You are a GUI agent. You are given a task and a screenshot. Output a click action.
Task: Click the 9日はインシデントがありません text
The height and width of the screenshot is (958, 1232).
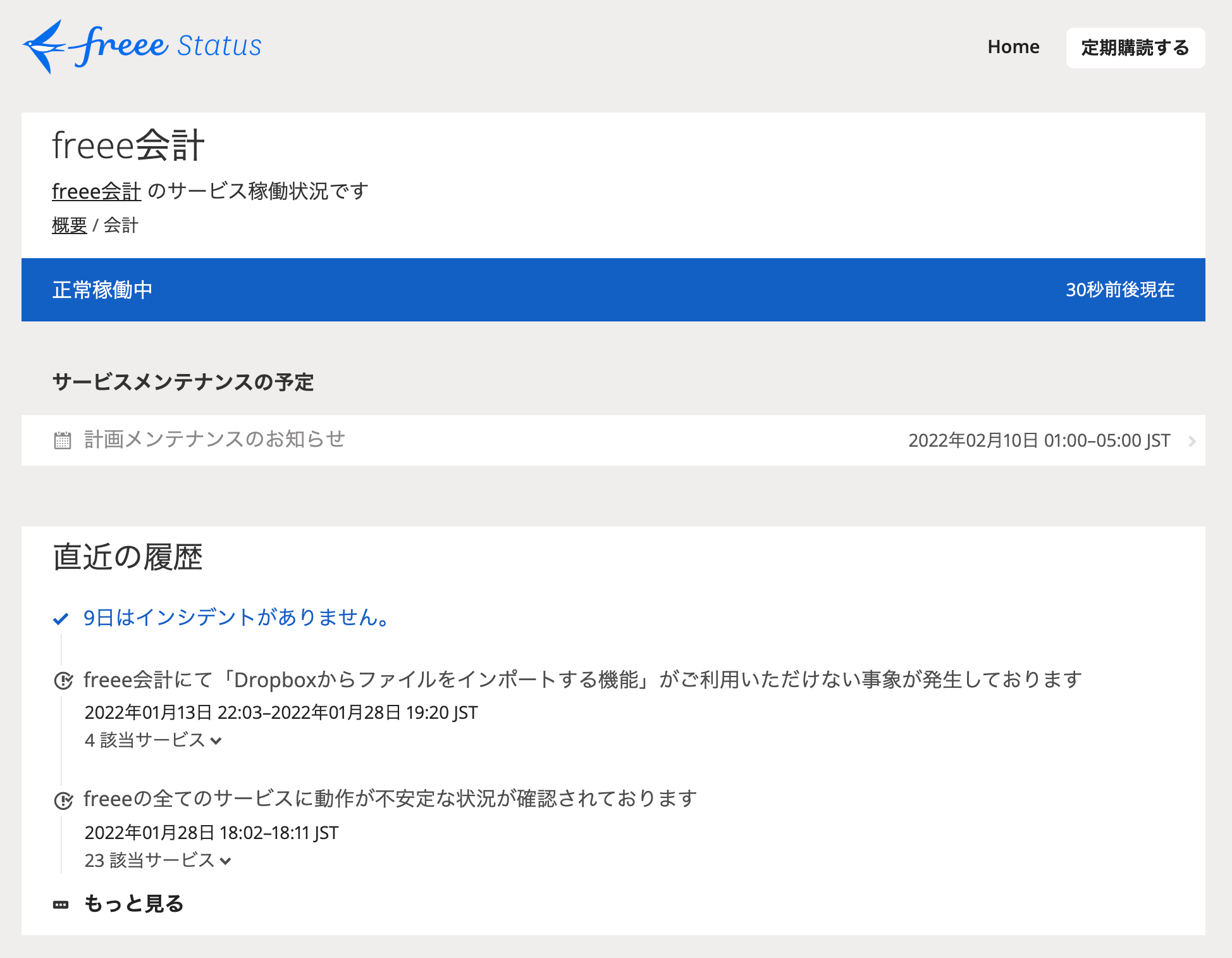(x=237, y=618)
